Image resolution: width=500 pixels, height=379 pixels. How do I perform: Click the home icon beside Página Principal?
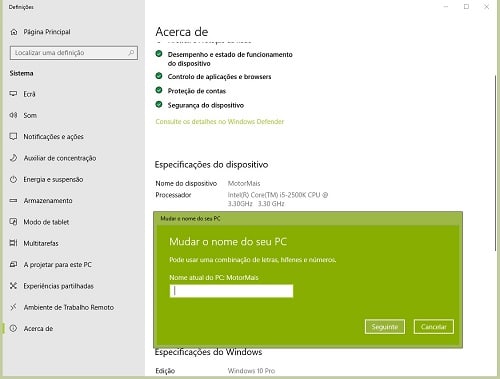pos(14,32)
